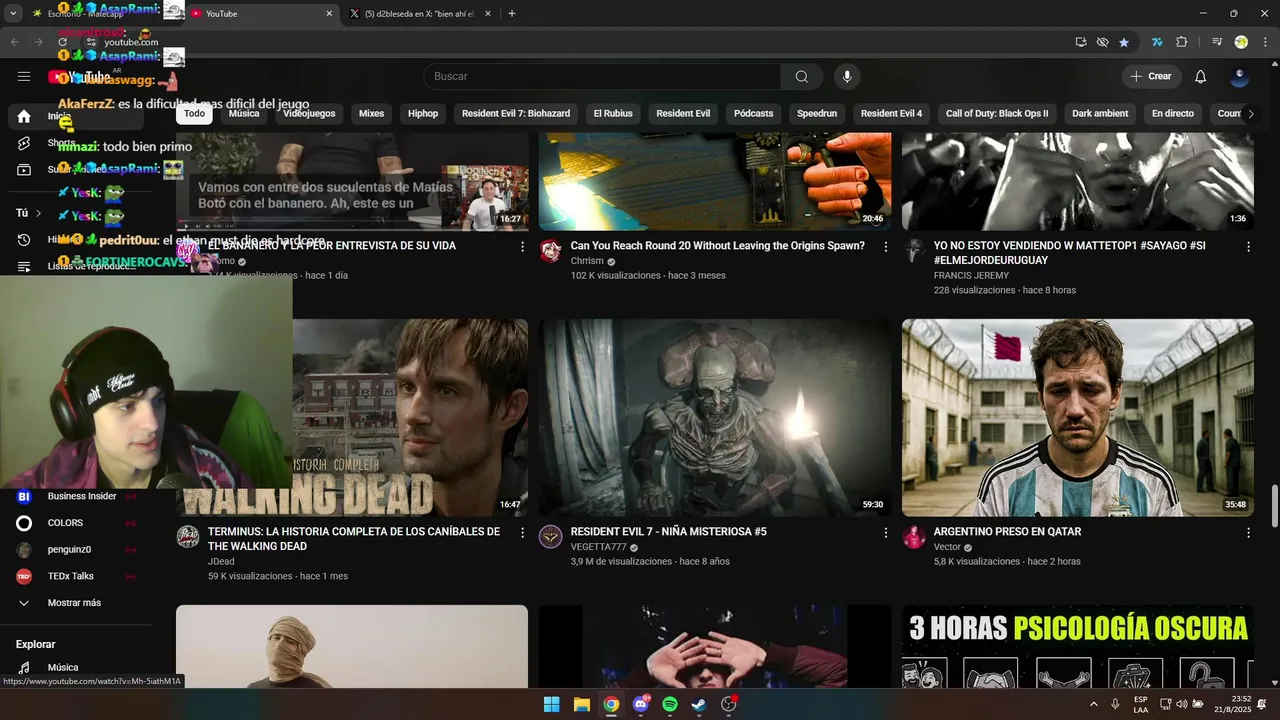Open the Chrism channel avatar
The width and height of the screenshot is (1280, 720).
551,250
